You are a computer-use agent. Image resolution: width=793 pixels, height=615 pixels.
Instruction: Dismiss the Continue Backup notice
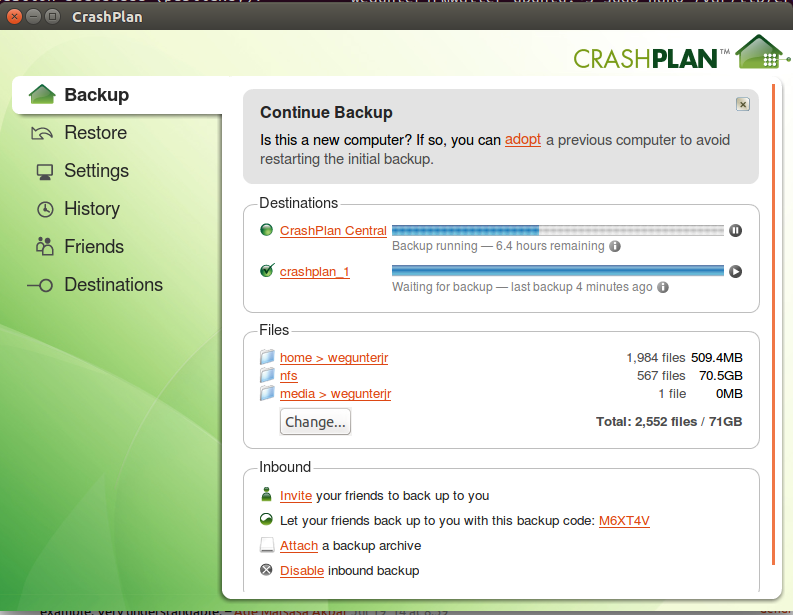742,104
